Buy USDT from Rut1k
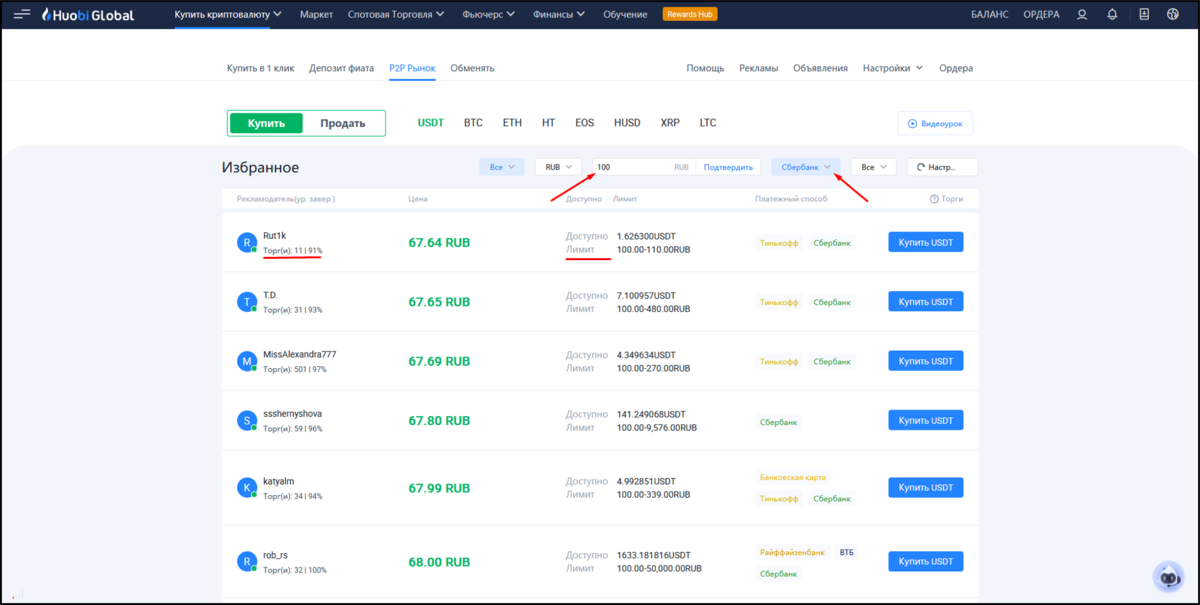1200x605 pixels. pos(926,242)
